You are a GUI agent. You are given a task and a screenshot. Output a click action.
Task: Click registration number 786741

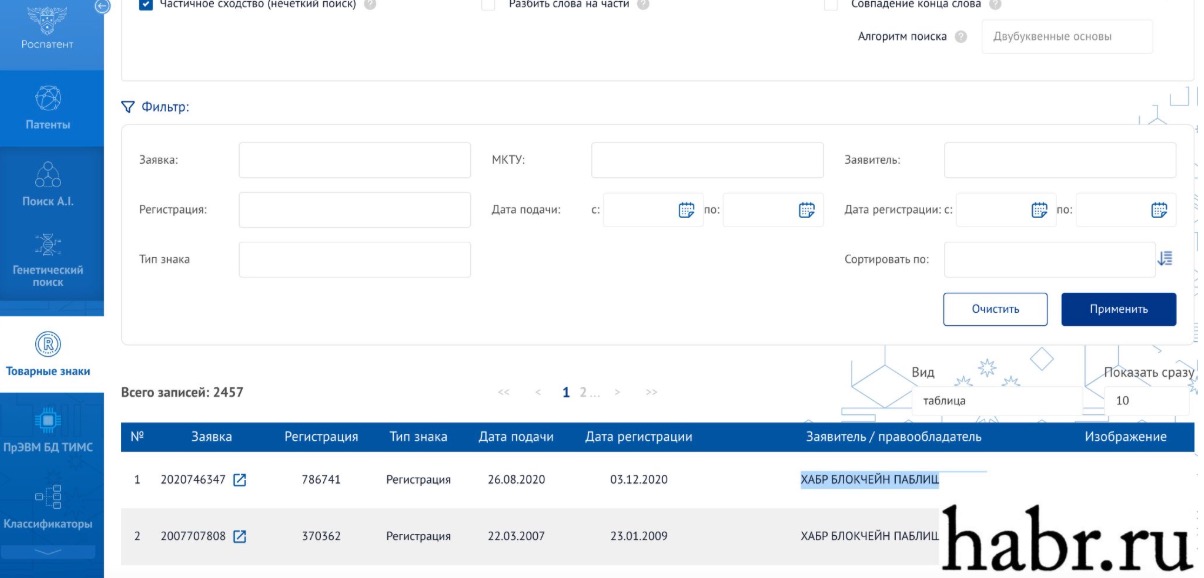[x=321, y=480]
